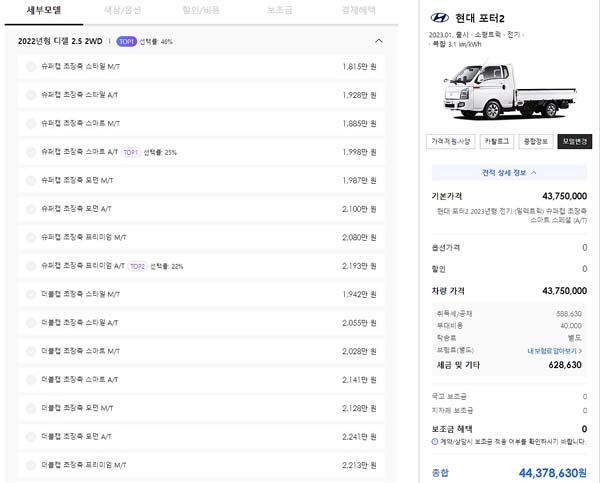The image size is (600, 483).
Task: Click the 1,998만 원 price
Action: [359, 152]
